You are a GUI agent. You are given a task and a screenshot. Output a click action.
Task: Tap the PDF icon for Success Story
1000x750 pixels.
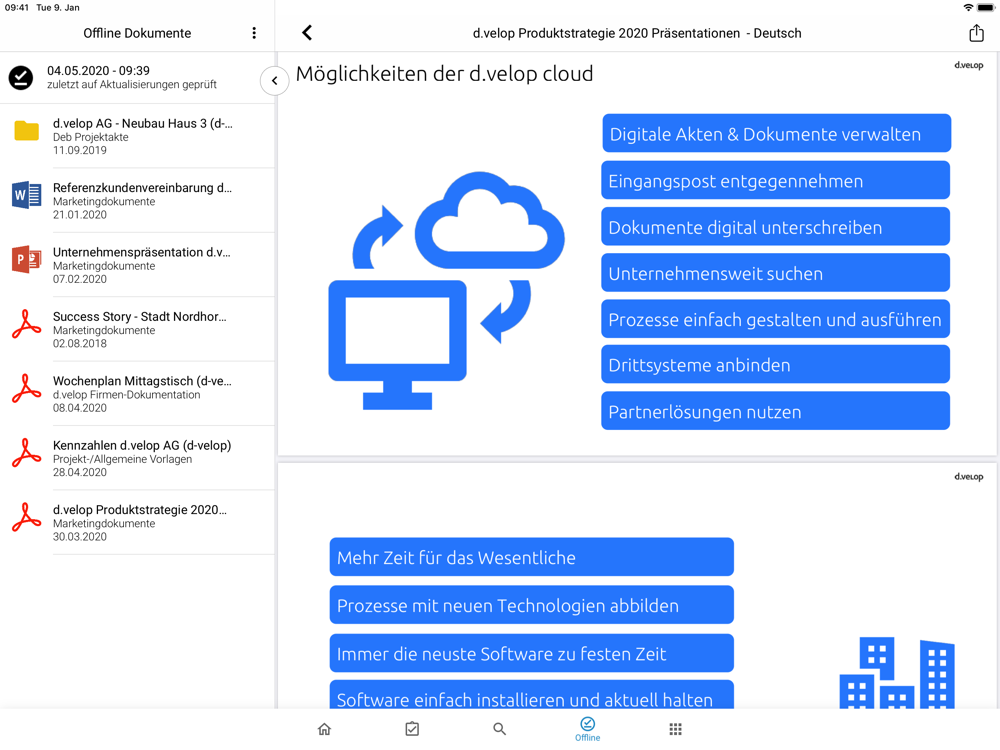27,324
